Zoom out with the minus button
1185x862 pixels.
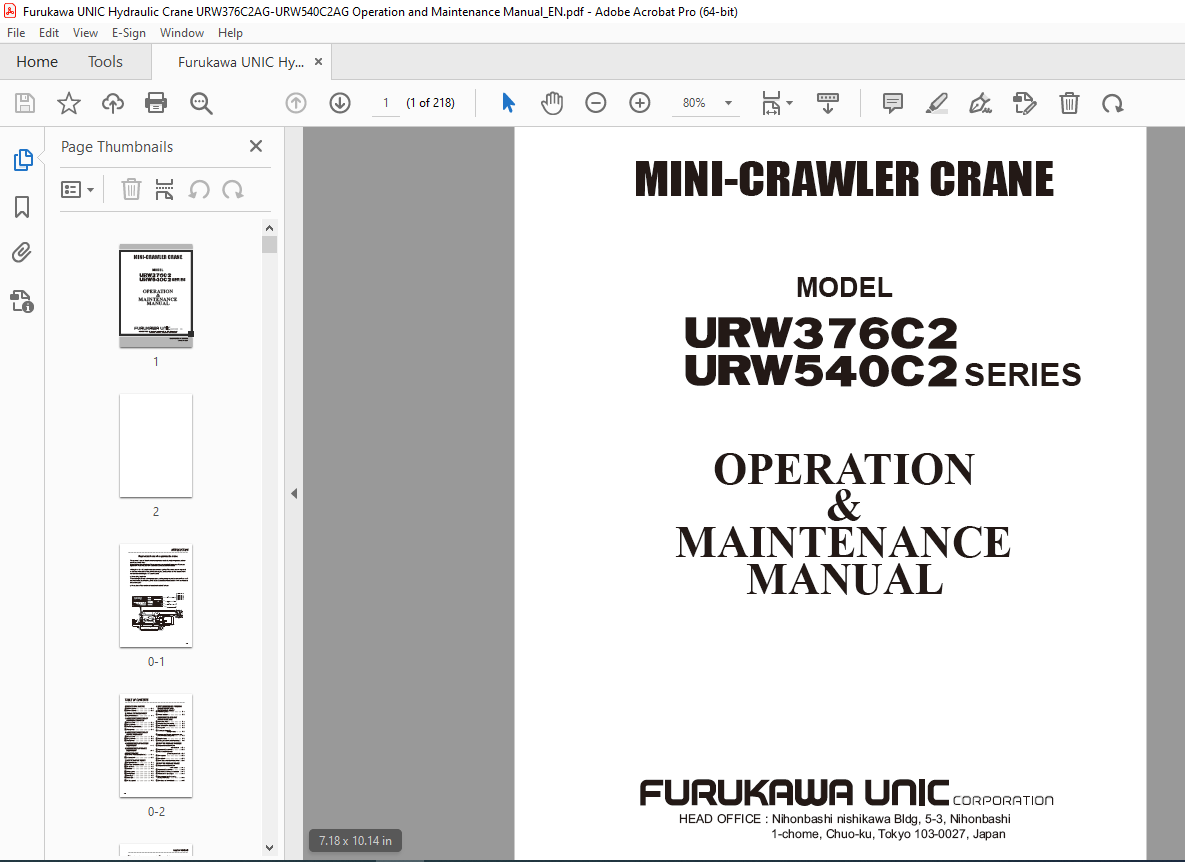pyautogui.click(x=596, y=103)
